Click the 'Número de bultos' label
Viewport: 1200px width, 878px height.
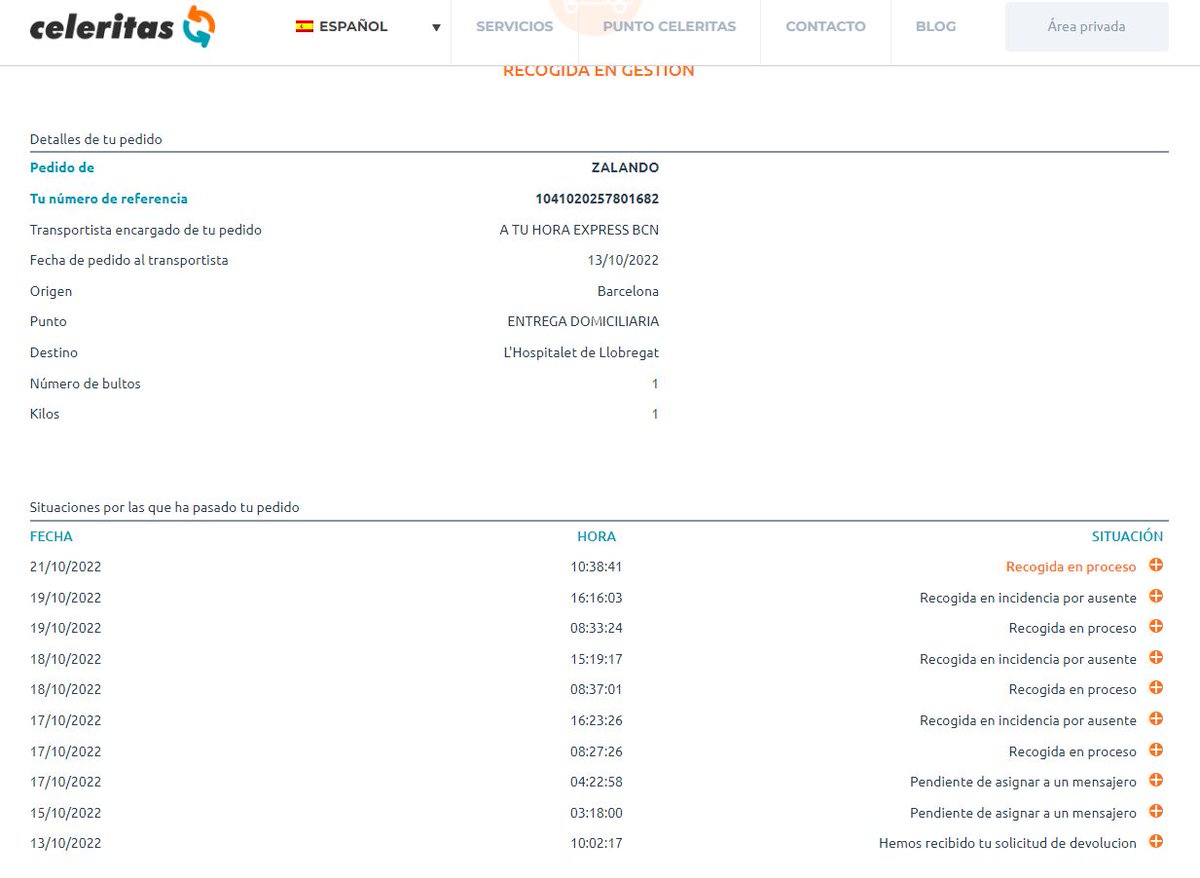tap(85, 384)
